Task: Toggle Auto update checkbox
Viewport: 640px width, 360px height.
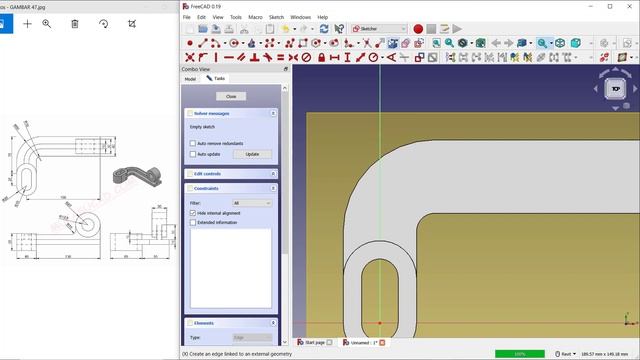Action: [193, 154]
